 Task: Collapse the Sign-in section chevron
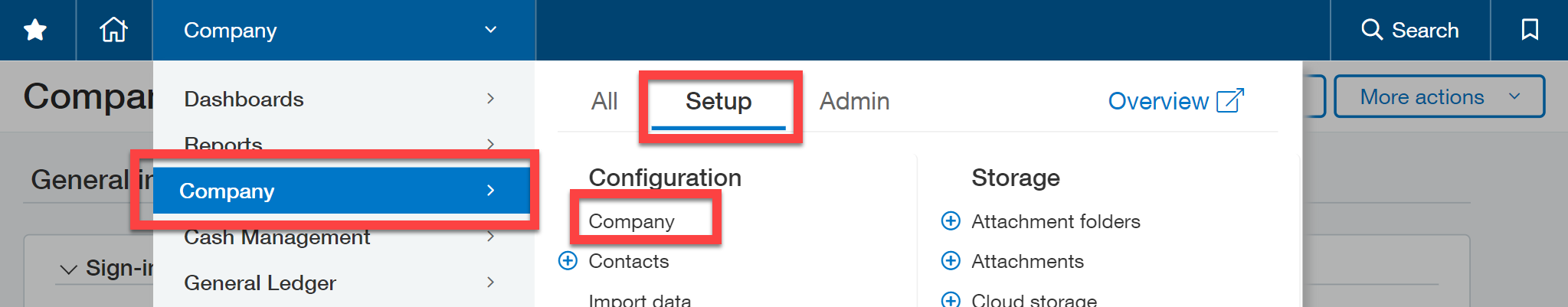69,269
